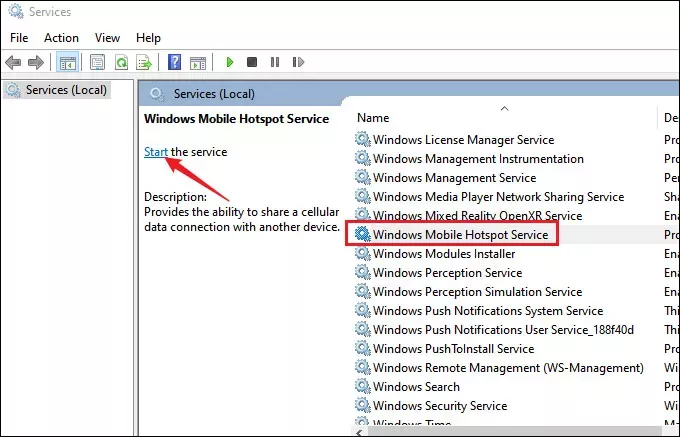Open the Properties toolbar icon
The height and width of the screenshot is (437, 680).
[97, 62]
